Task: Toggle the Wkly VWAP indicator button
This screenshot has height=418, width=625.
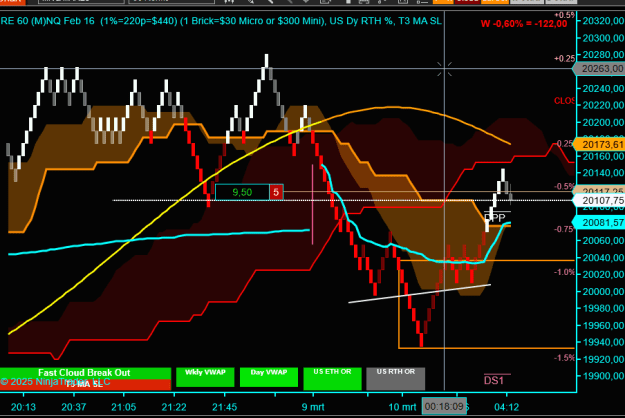Action: tap(205, 377)
